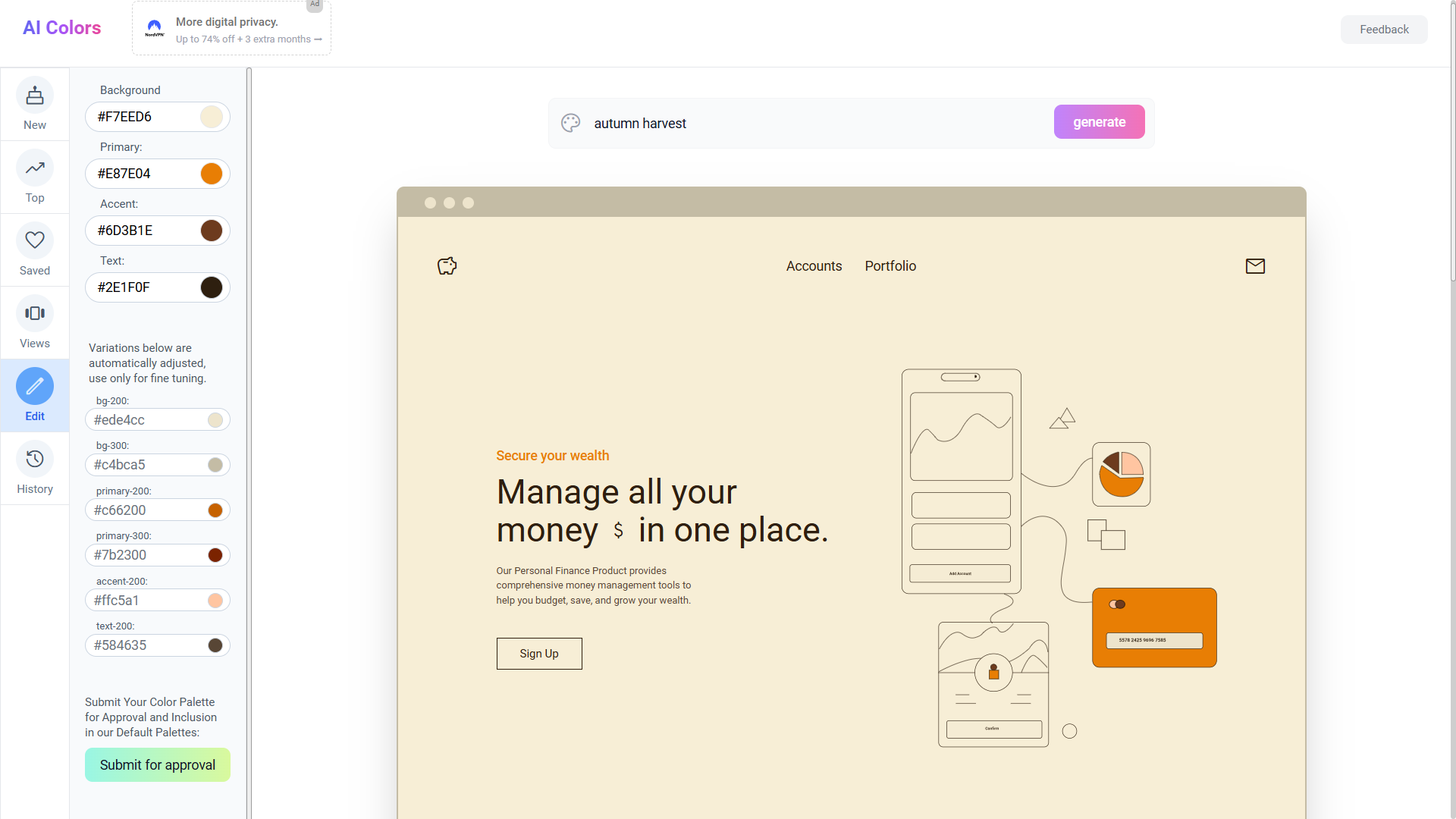Click the mail envelope icon
Image resolution: width=1456 pixels, height=819 pixels.
click(x=1255, y=266)
